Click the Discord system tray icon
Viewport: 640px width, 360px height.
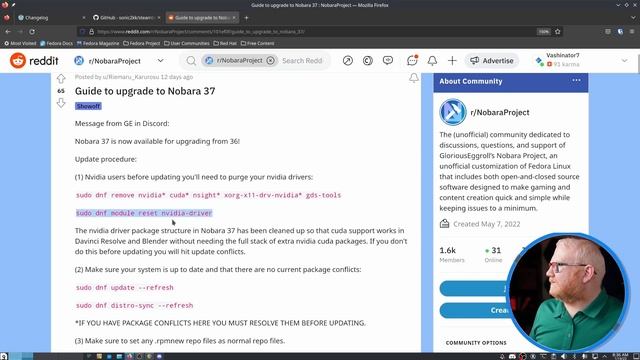pos(512,356)
